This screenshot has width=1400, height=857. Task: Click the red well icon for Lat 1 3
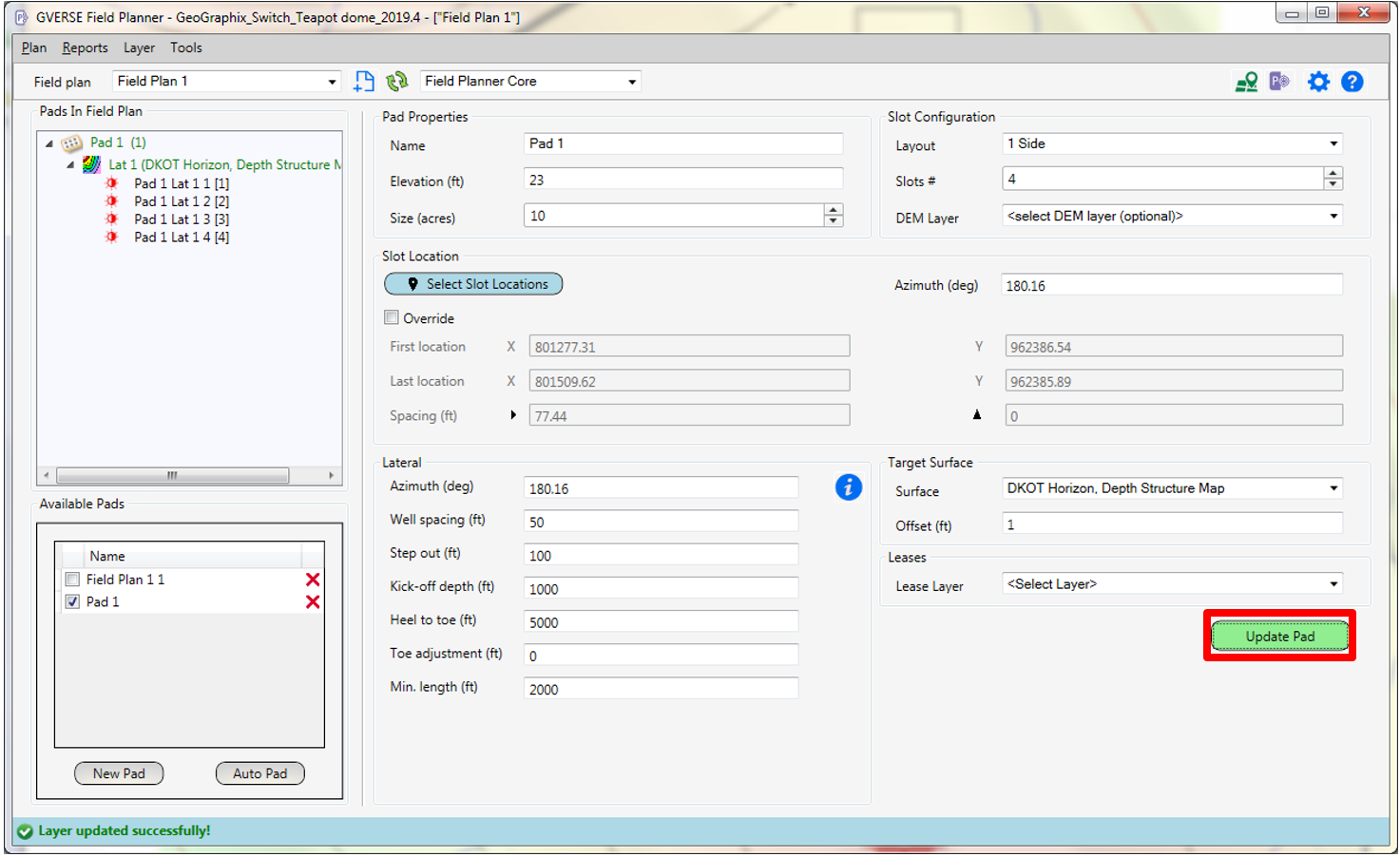pos(112,219)
